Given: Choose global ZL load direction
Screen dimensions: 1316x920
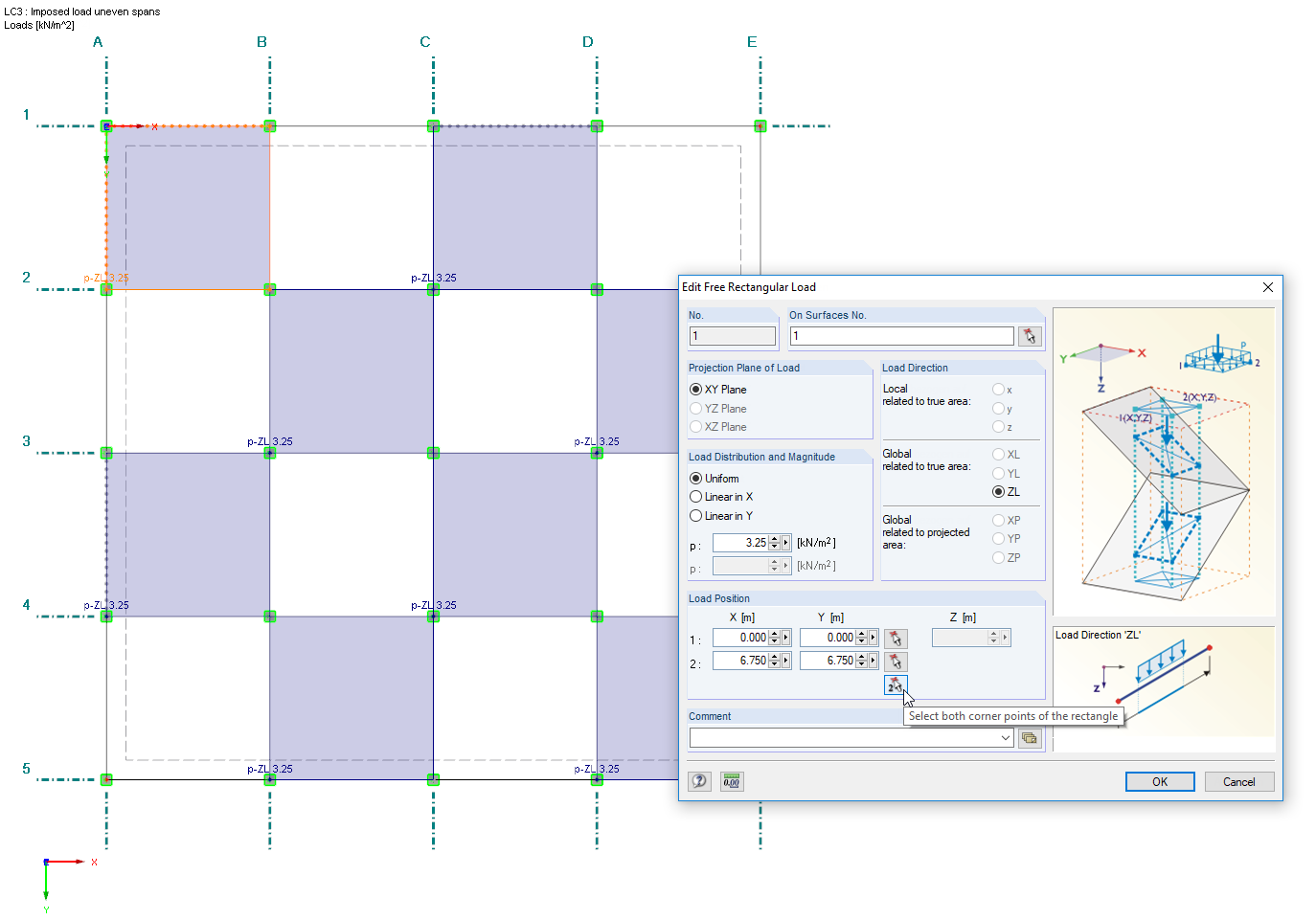Looking at the screenshot, I should tap(999, 491).
